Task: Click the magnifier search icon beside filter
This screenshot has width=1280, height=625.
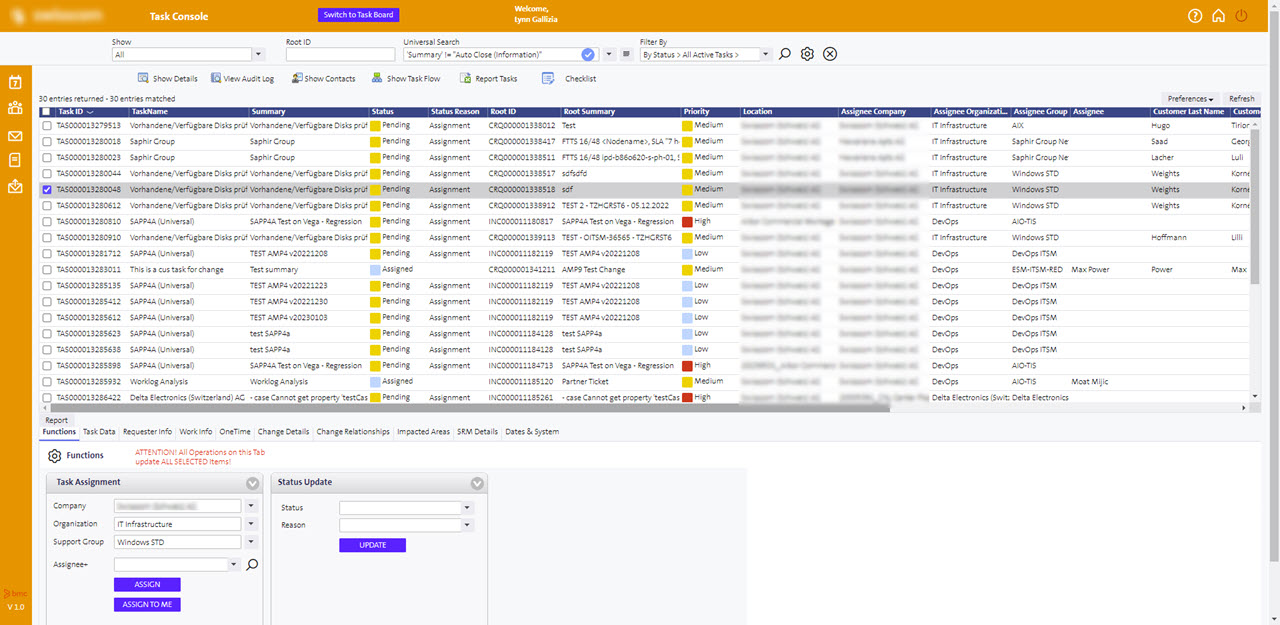Action: (785, 54)
